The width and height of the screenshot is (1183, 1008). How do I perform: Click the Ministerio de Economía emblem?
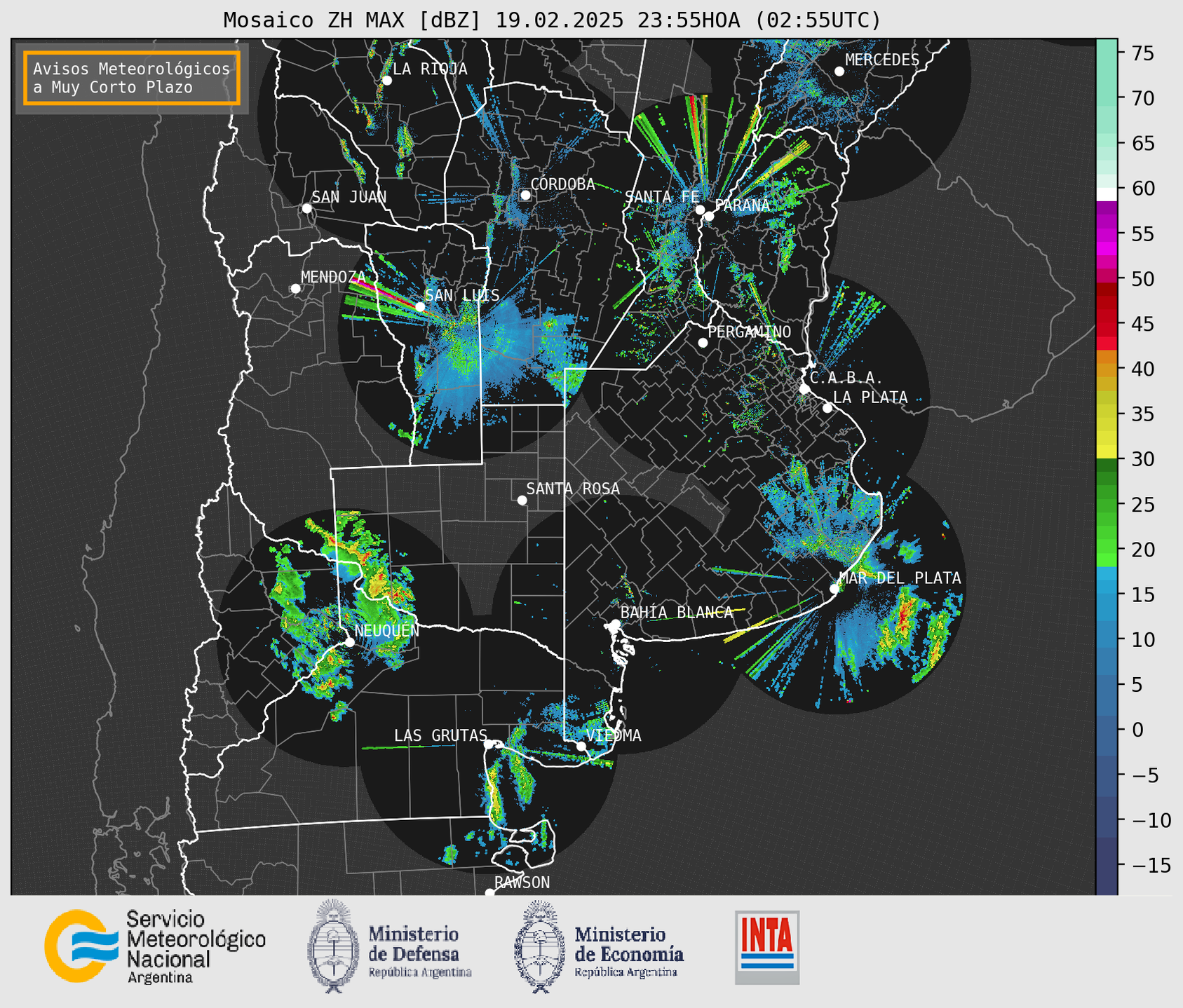540,947
